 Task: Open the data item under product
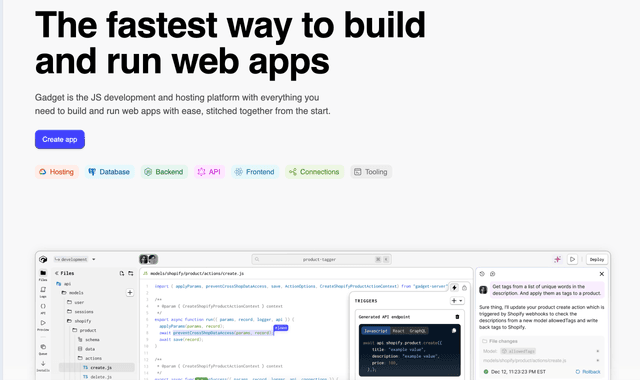coord(86,349)
